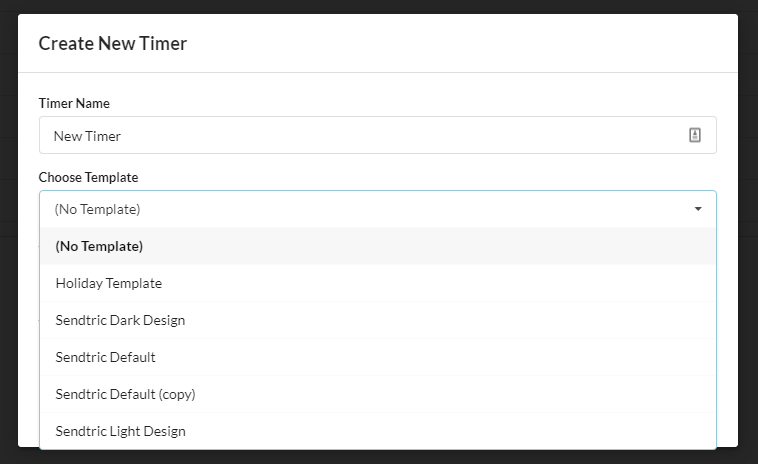This screenshot has height=464, width=758.
Task: Select the highlighted (No Template) list option
Action: tap(99, 246)
